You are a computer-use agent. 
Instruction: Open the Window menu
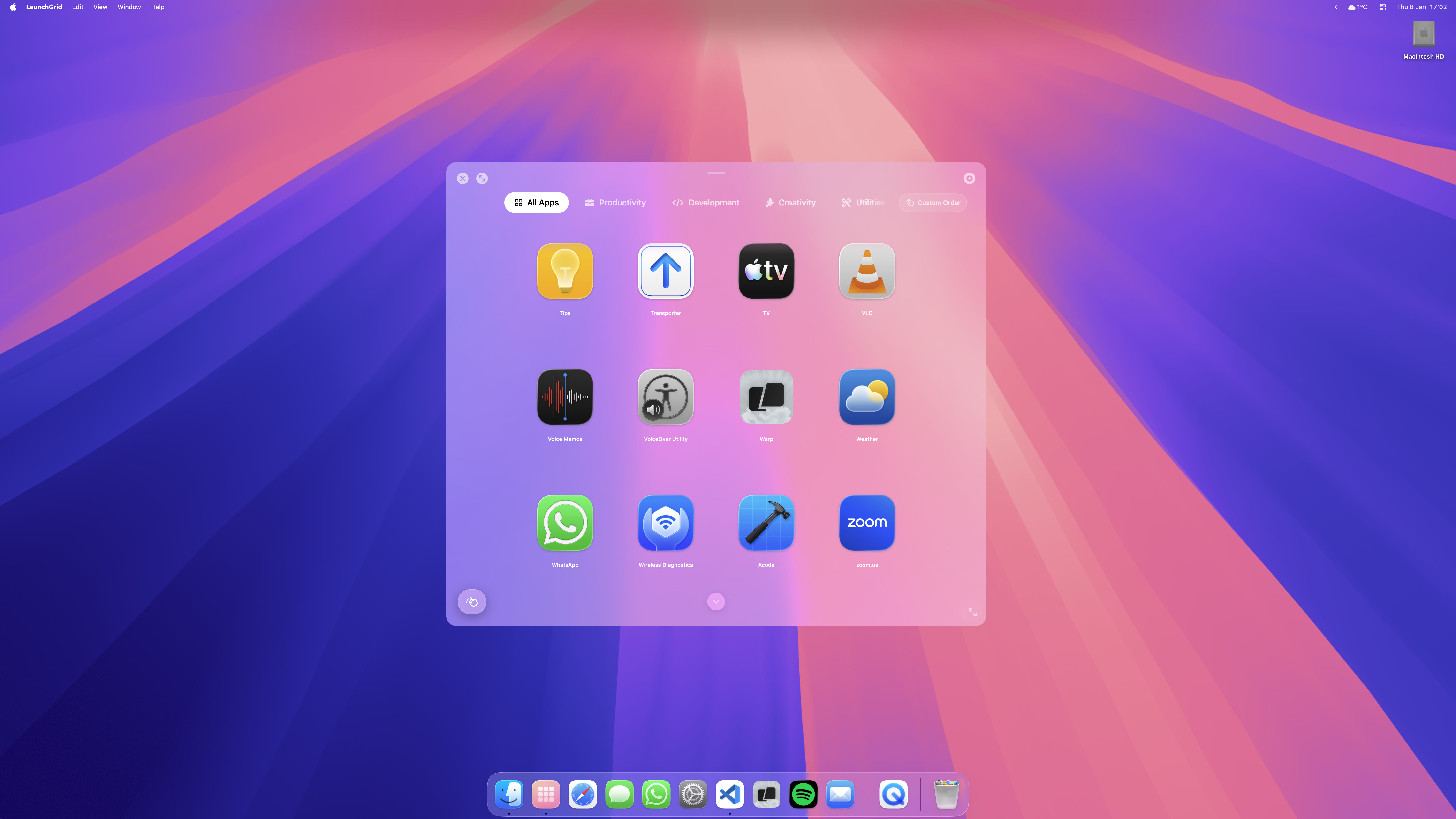[129, 7]
